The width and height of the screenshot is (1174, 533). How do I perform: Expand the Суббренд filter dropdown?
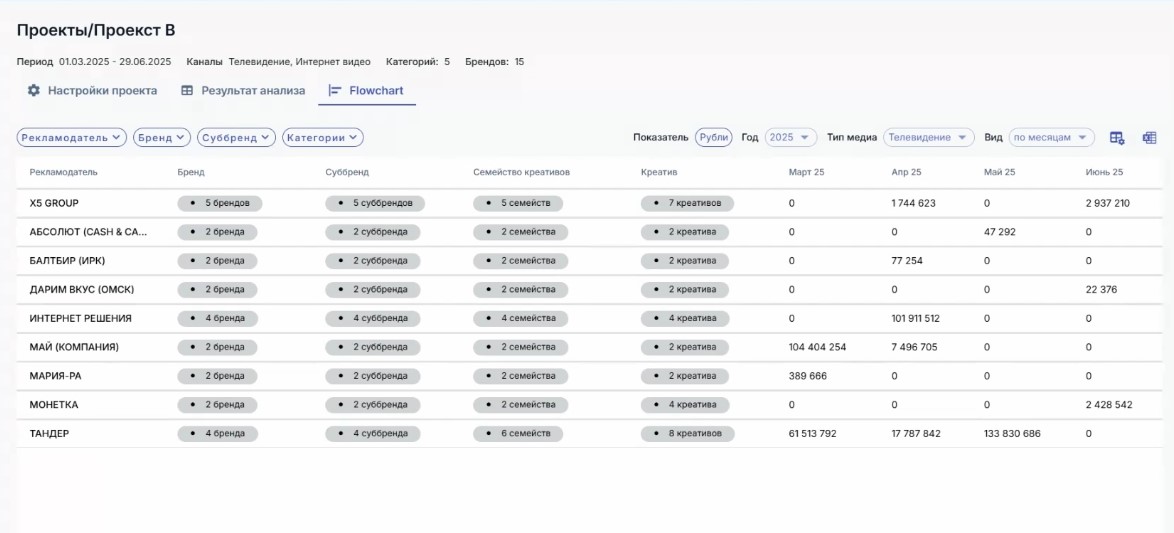coord(236,138)
